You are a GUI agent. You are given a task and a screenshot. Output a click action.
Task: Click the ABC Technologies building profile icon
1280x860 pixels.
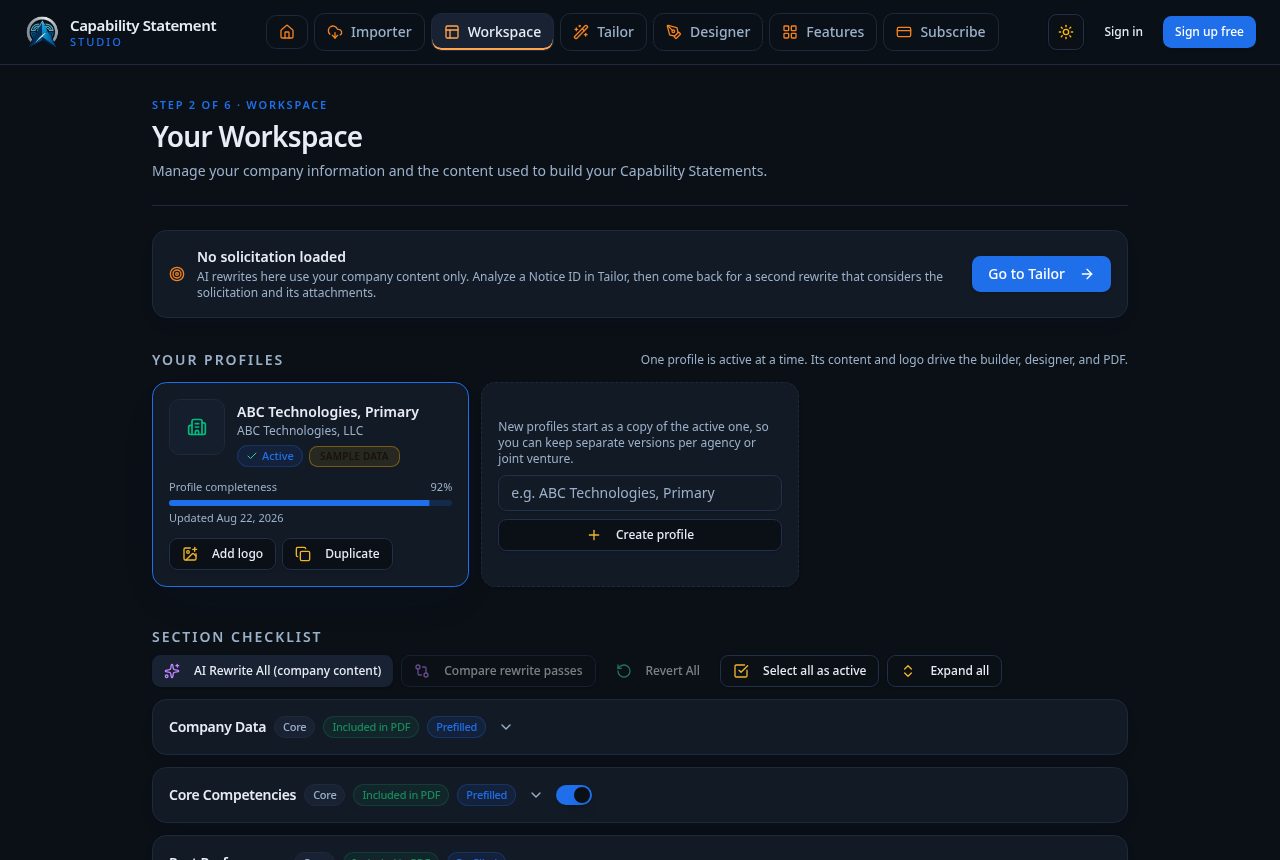pyautogui.click(x=197, y=427)
